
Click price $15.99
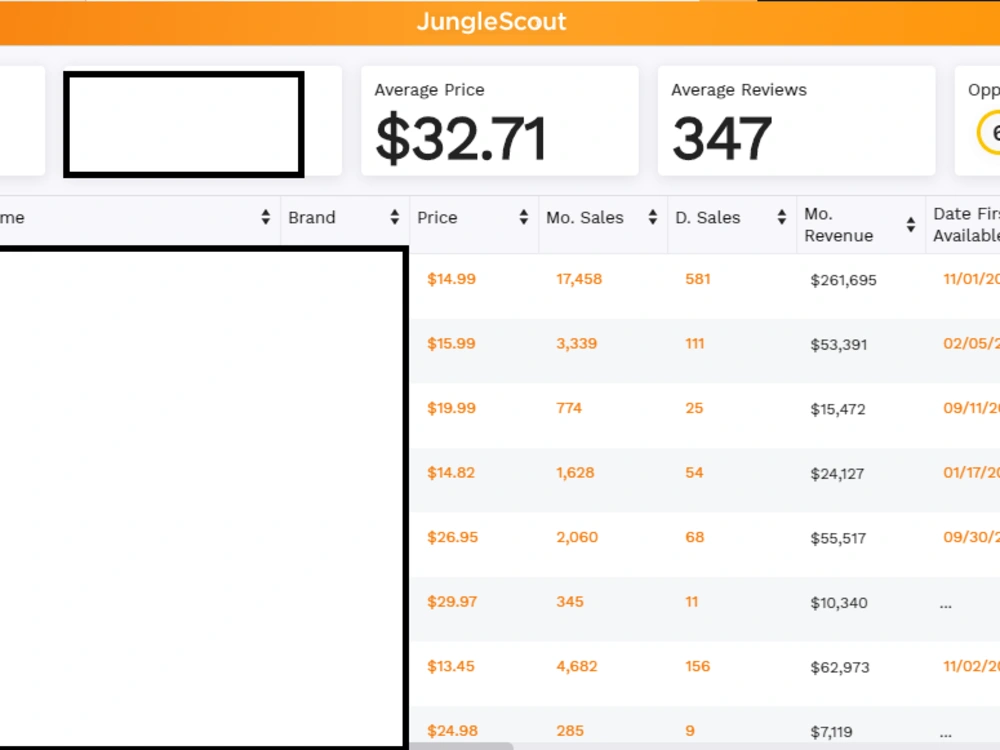click(x=452, y=343)
